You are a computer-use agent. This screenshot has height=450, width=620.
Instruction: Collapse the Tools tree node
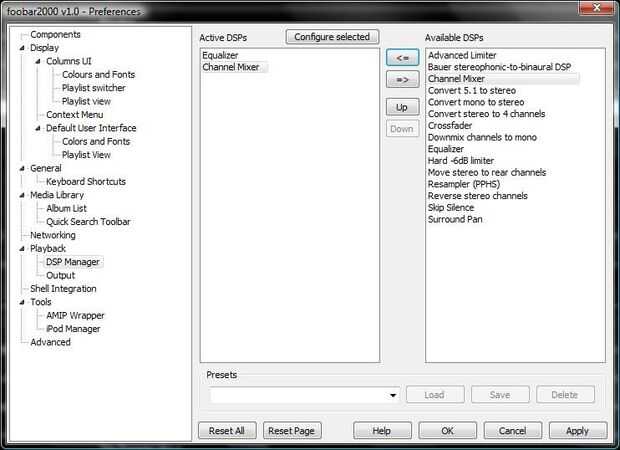(22, 302)
